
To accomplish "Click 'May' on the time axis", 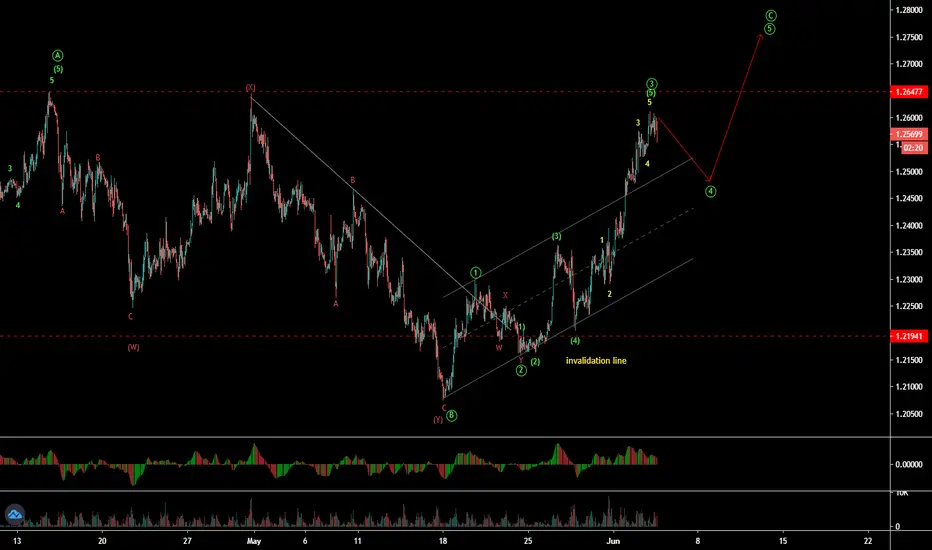I will [254, 541].
